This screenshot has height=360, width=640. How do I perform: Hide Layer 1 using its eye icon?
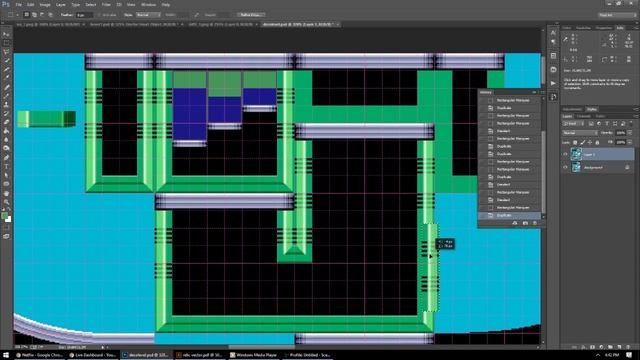tap(565, 154)
